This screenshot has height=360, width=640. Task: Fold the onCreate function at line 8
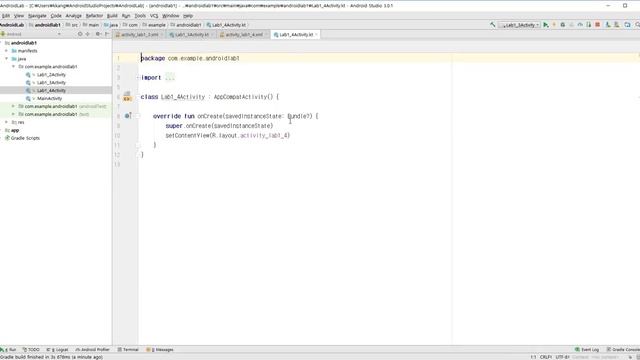(138, 116)
